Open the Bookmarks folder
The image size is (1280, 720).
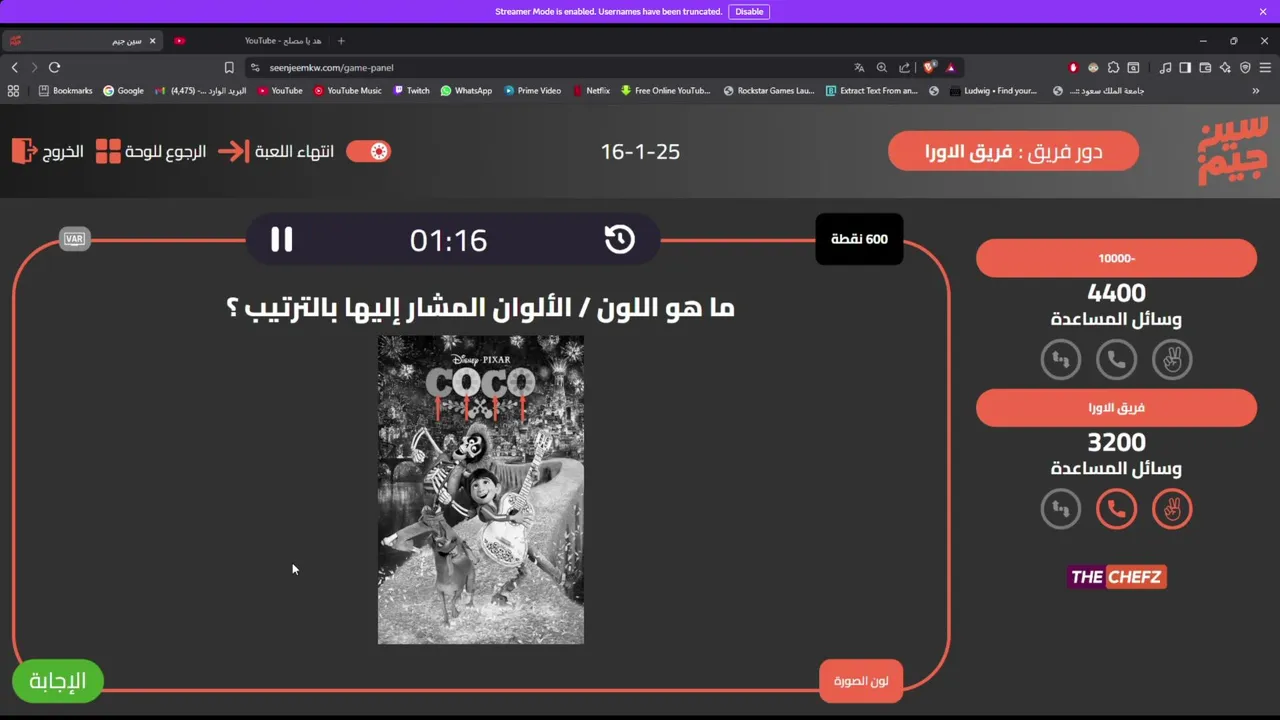pos(65,90)
